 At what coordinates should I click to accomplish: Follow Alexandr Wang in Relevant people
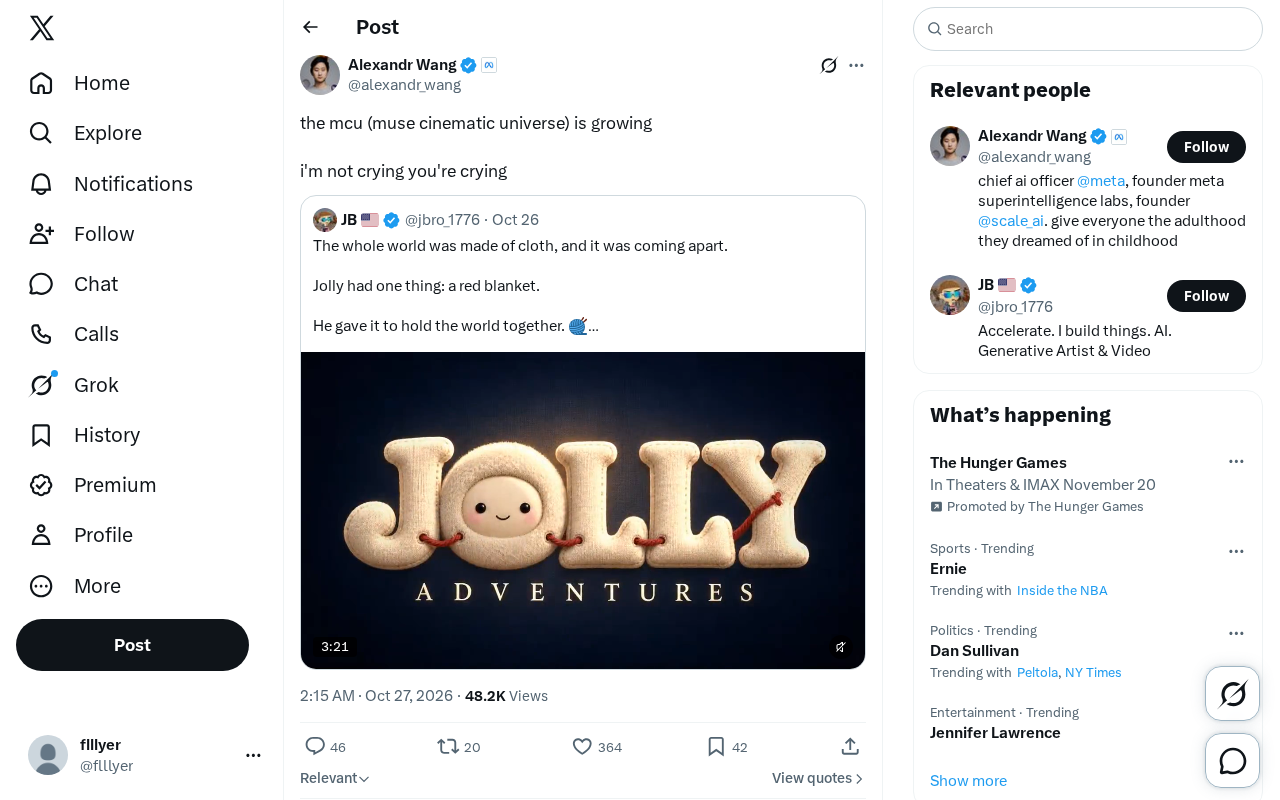pos(1206,147)
